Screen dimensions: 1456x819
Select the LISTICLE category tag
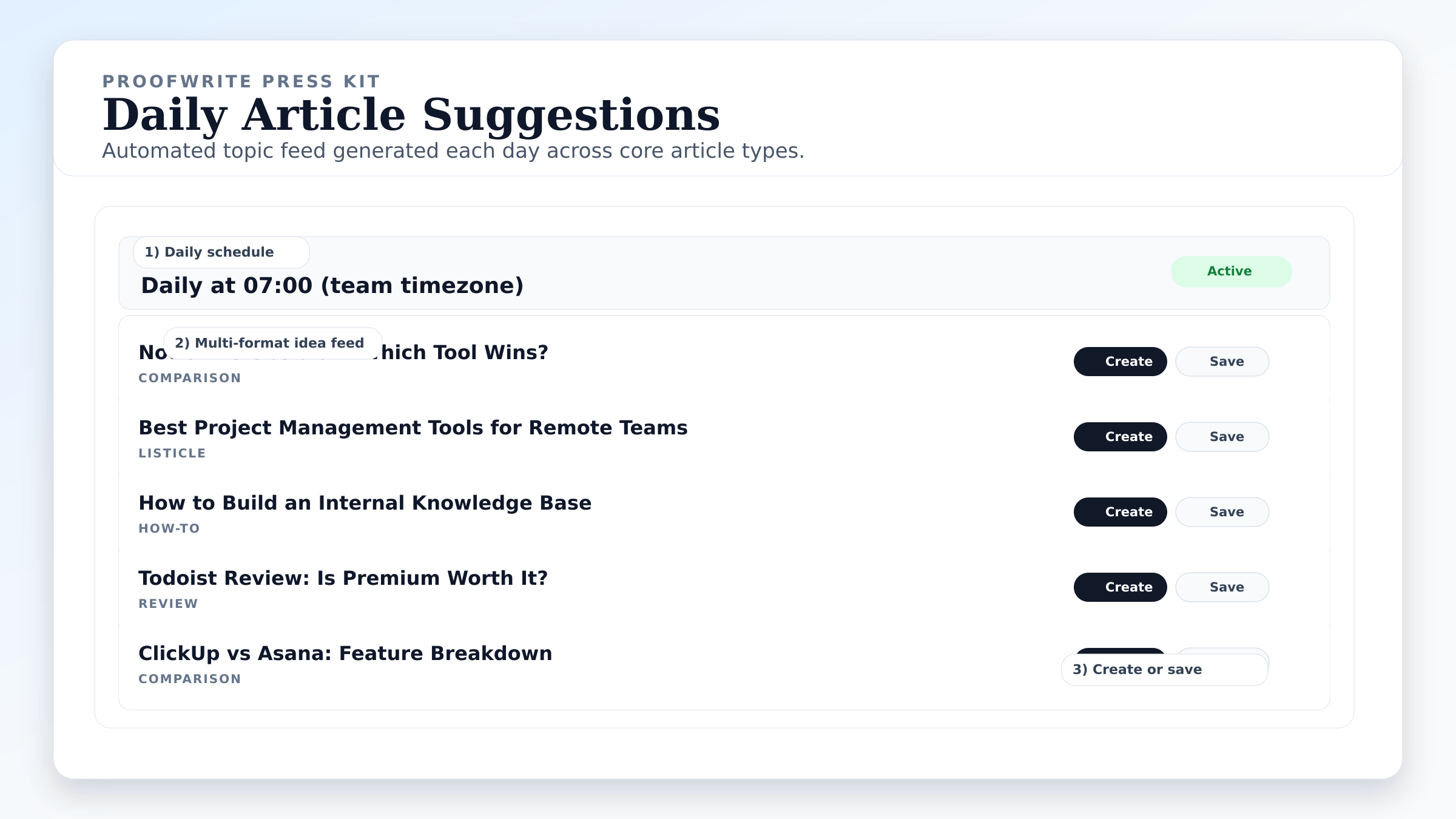point(172,453)
